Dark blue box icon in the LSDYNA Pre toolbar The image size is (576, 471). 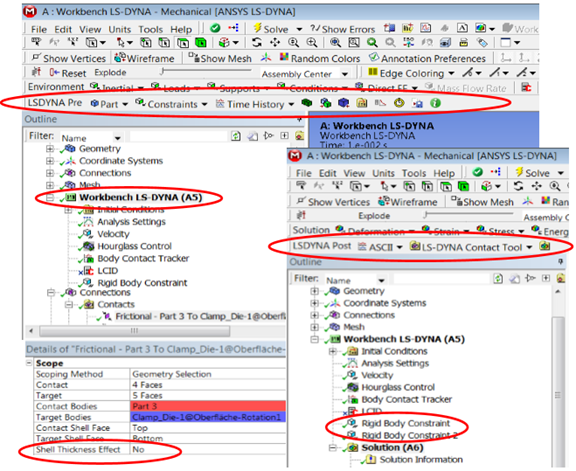tap(343, 103)
